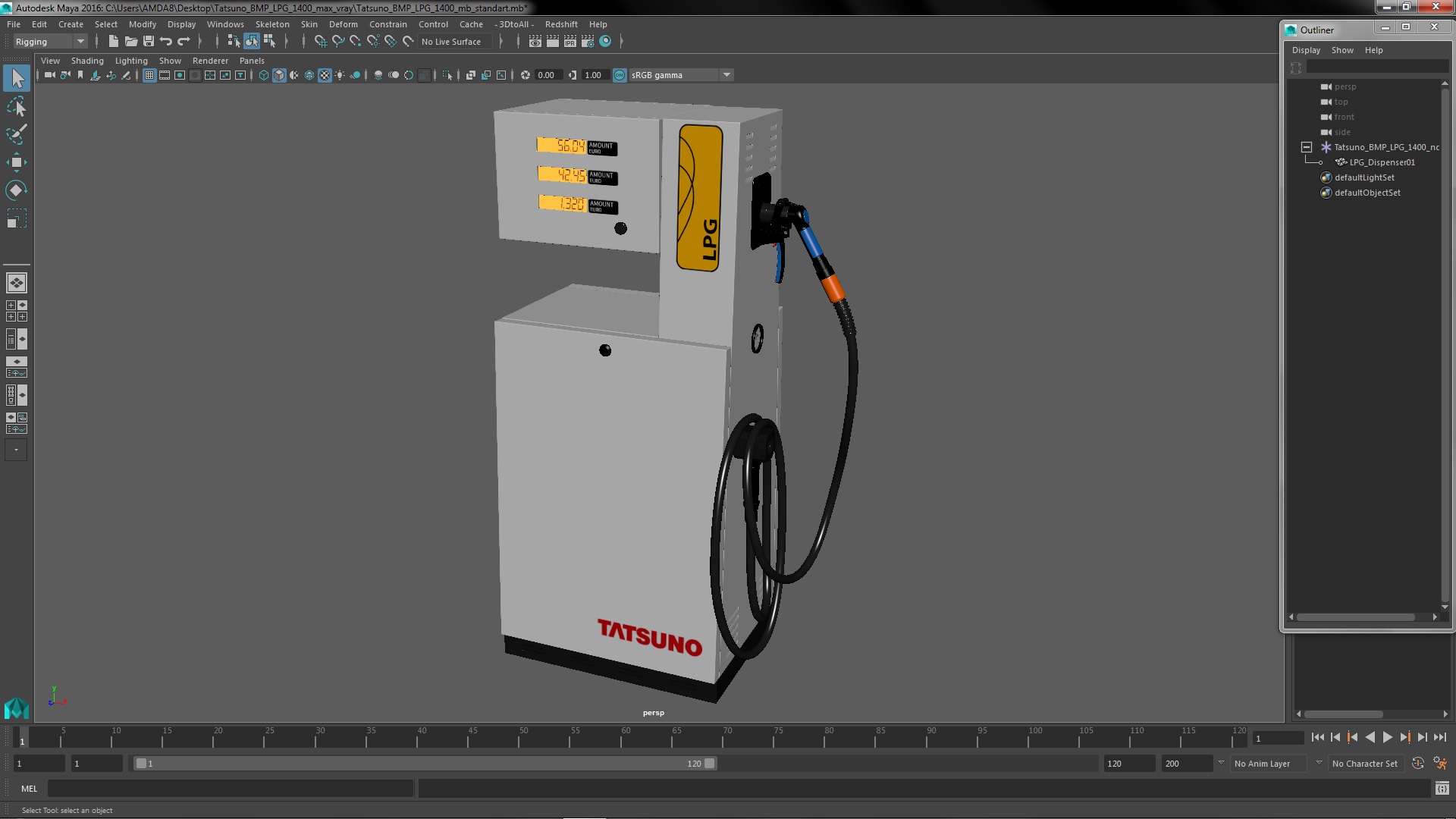Click the MEL command input field

point(231,789)
